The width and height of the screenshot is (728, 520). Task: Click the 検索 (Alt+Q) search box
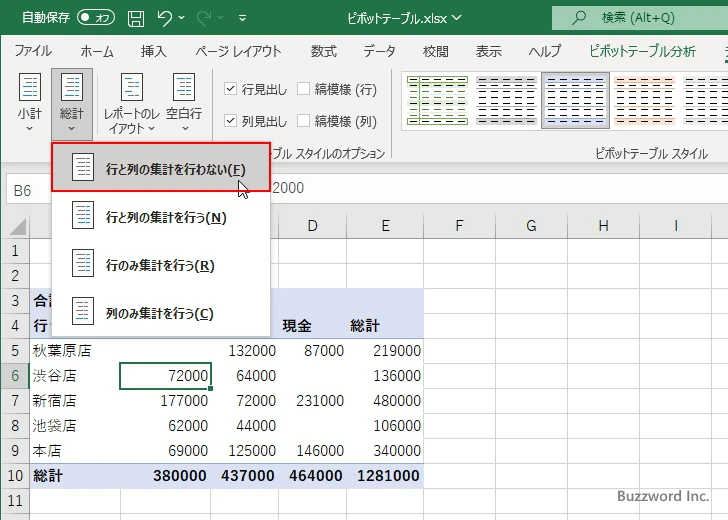click(x=640, y=18)
